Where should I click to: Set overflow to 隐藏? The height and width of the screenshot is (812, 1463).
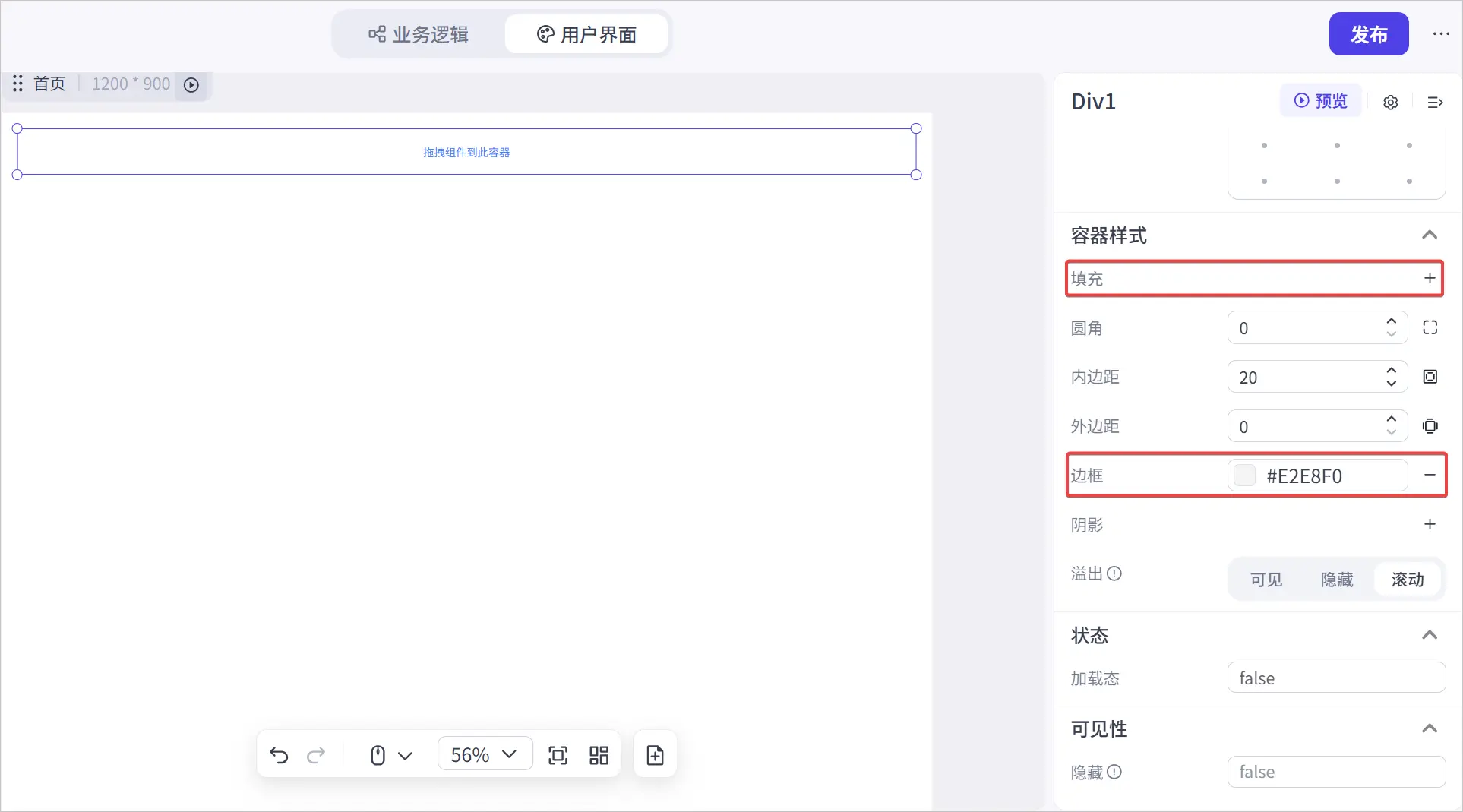(x=1337, y=580)
